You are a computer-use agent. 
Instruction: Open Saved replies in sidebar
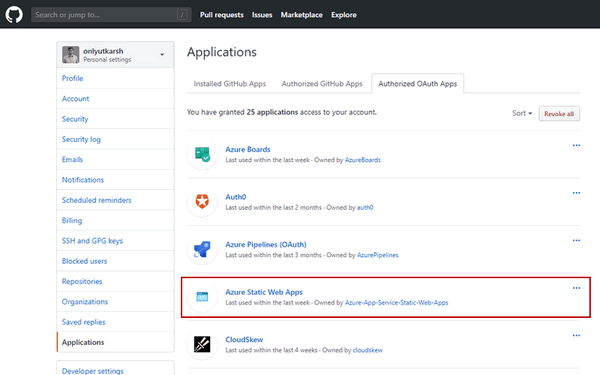pos(115,322)
